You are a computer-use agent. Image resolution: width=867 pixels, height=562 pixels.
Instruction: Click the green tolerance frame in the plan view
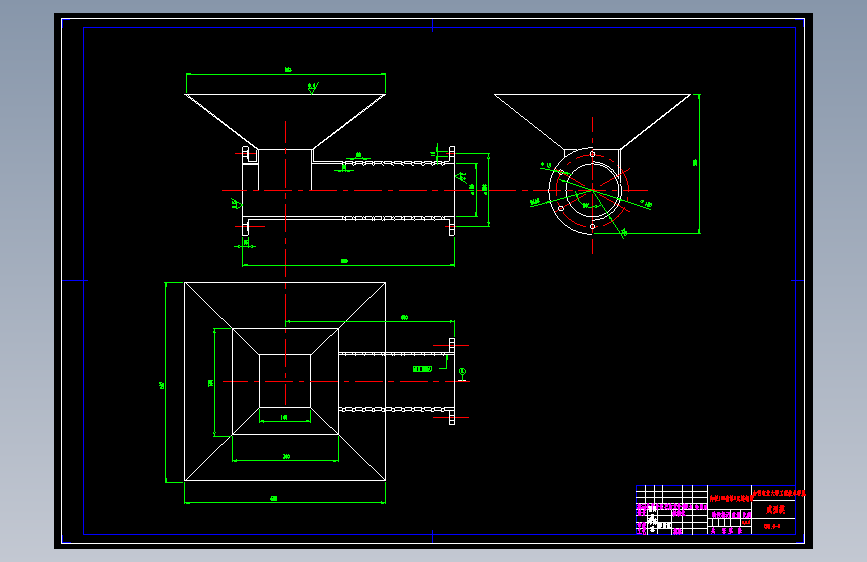point(422,369)
